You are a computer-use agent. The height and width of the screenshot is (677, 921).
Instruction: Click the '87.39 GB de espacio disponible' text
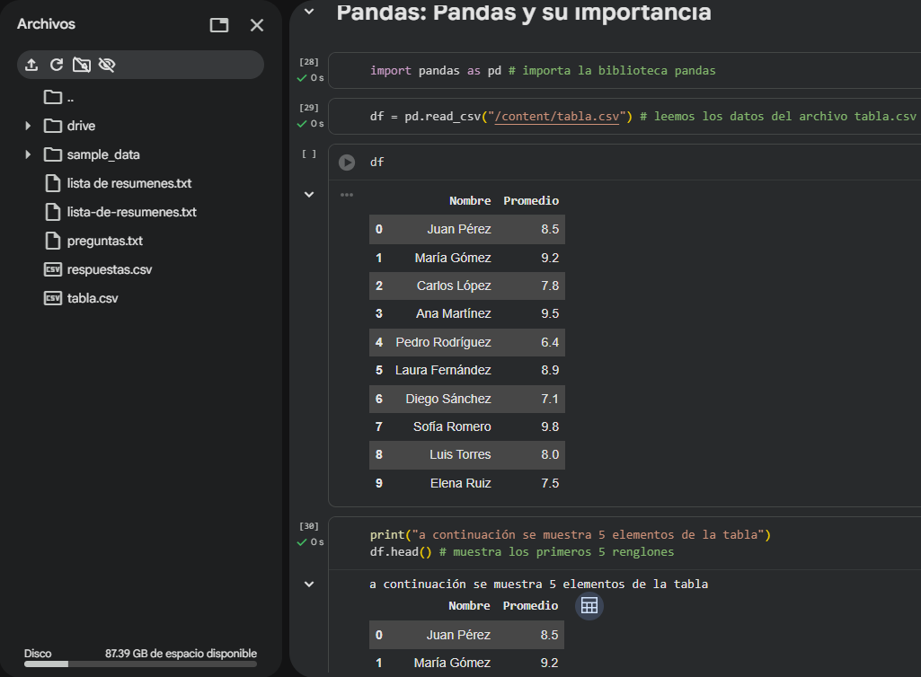tap(181, 654)
